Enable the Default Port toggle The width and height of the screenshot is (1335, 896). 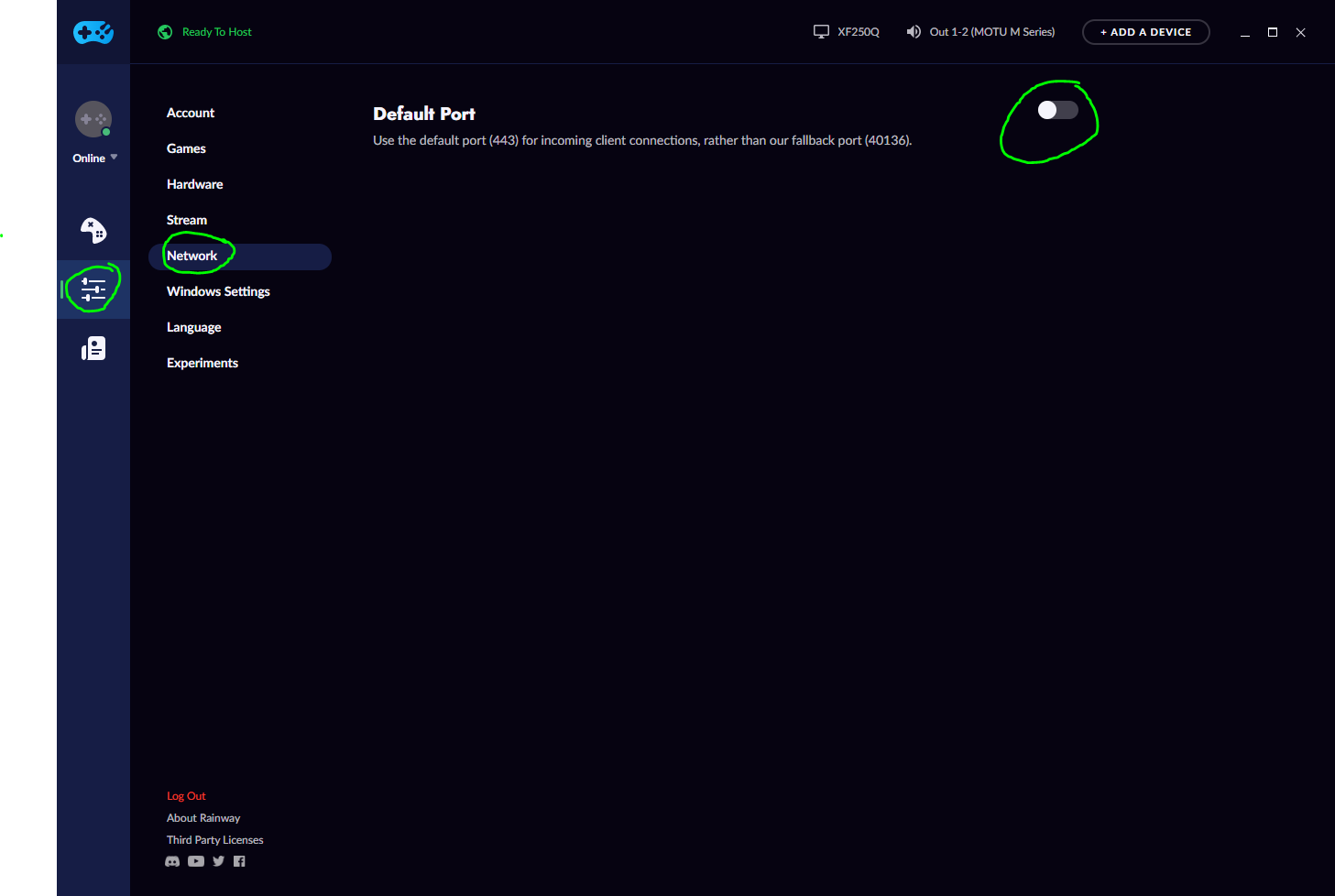1057,110
